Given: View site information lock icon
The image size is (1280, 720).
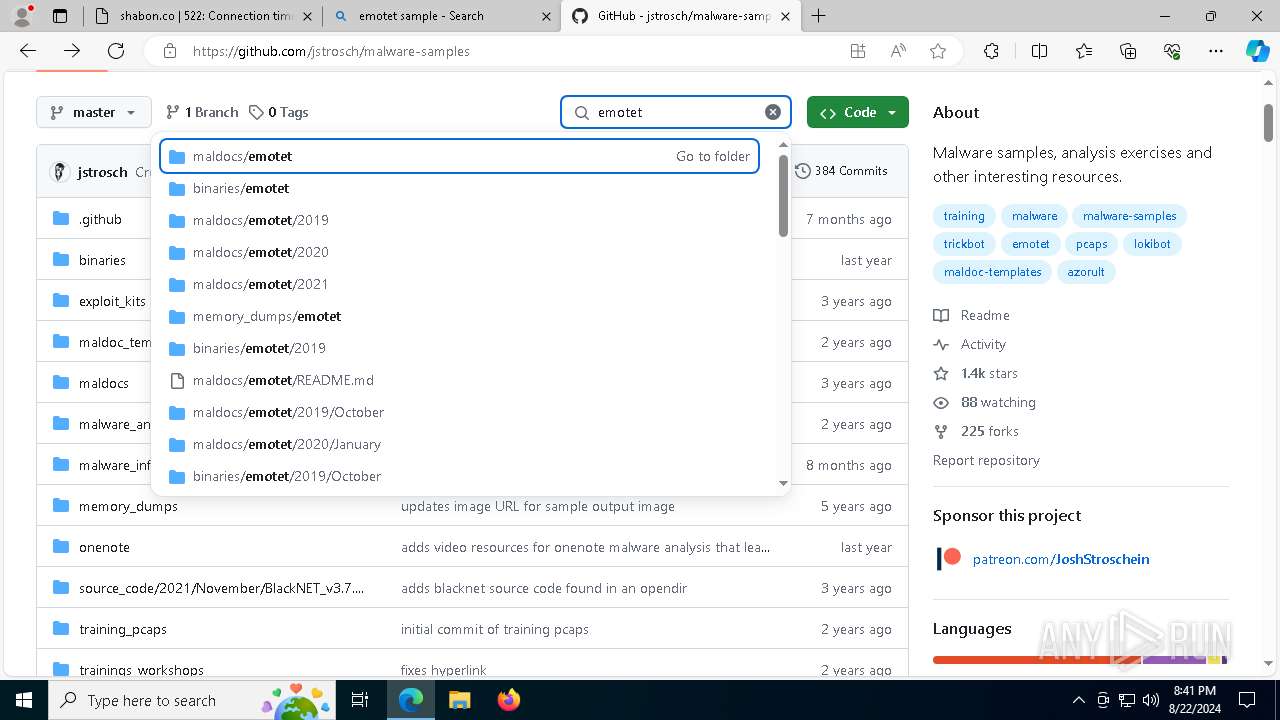Looking at the screenshot, I should [x=170, y=51].
